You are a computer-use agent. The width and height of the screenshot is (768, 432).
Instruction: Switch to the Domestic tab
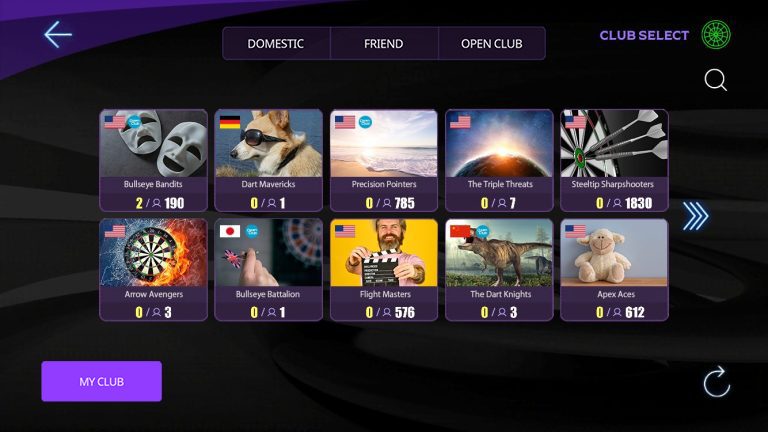[276, 44]
